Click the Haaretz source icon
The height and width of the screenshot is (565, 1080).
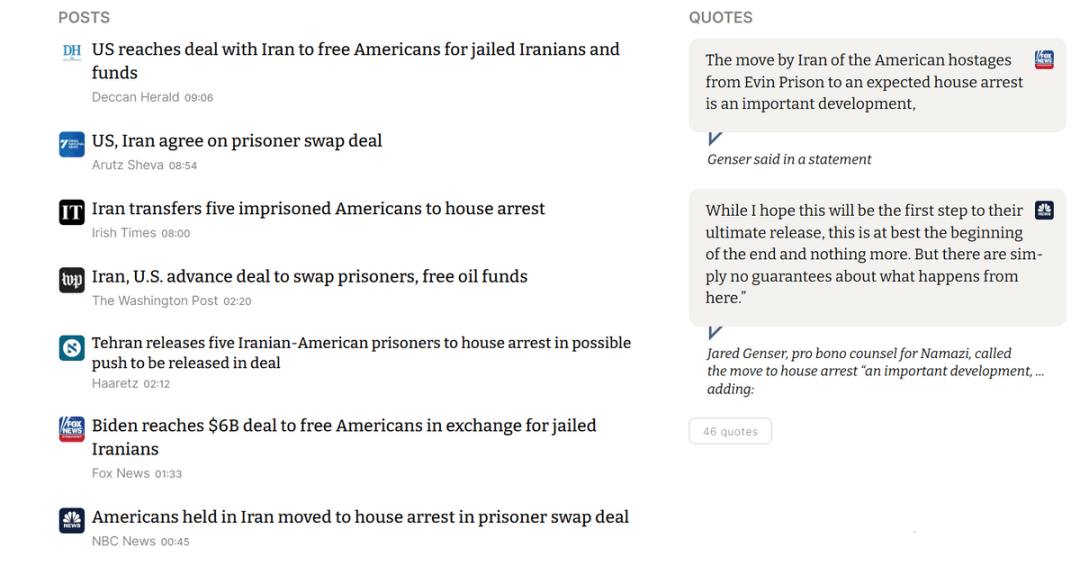pyautogui.click(x=71, y=348)
